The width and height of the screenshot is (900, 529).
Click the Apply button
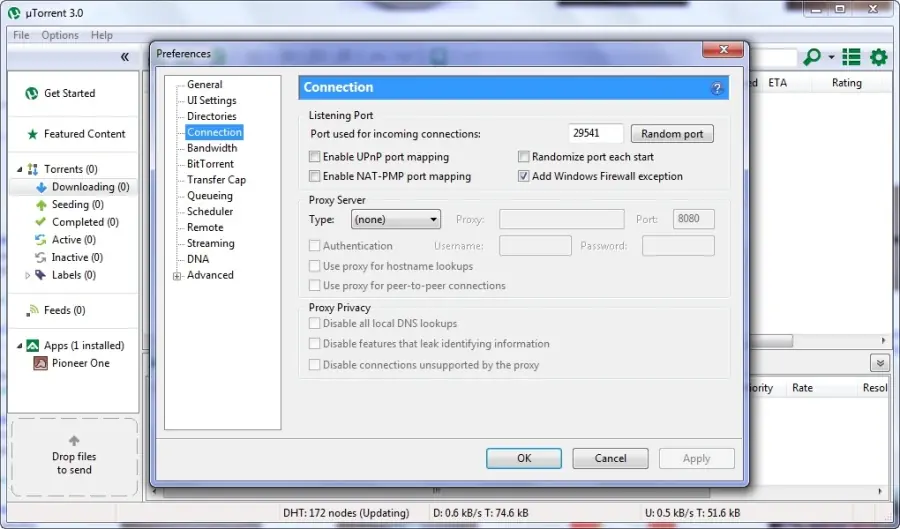pyautogui.click(x=696, y=458)
